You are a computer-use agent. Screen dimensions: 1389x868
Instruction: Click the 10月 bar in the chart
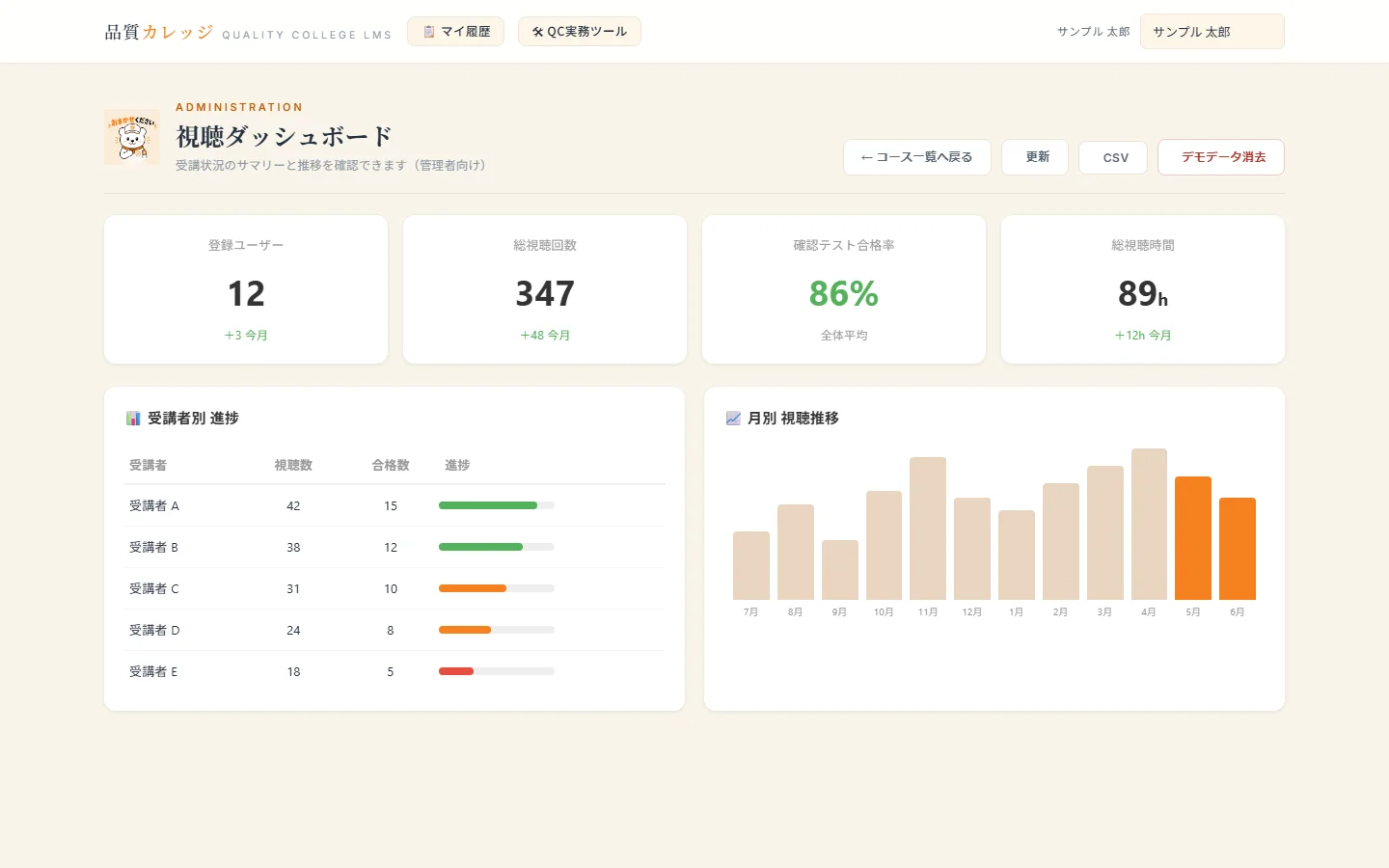tap(884, 545)
